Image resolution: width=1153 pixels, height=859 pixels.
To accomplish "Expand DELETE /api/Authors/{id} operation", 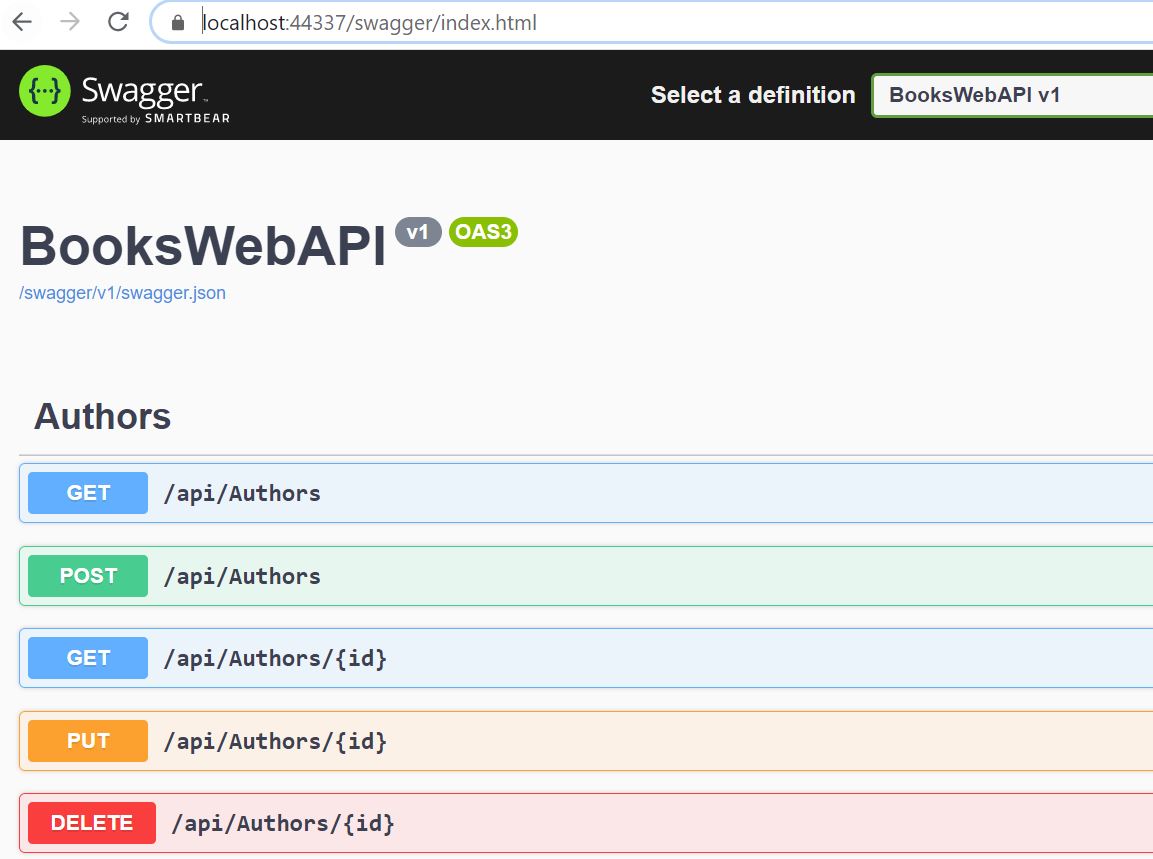I will [600, 823].
